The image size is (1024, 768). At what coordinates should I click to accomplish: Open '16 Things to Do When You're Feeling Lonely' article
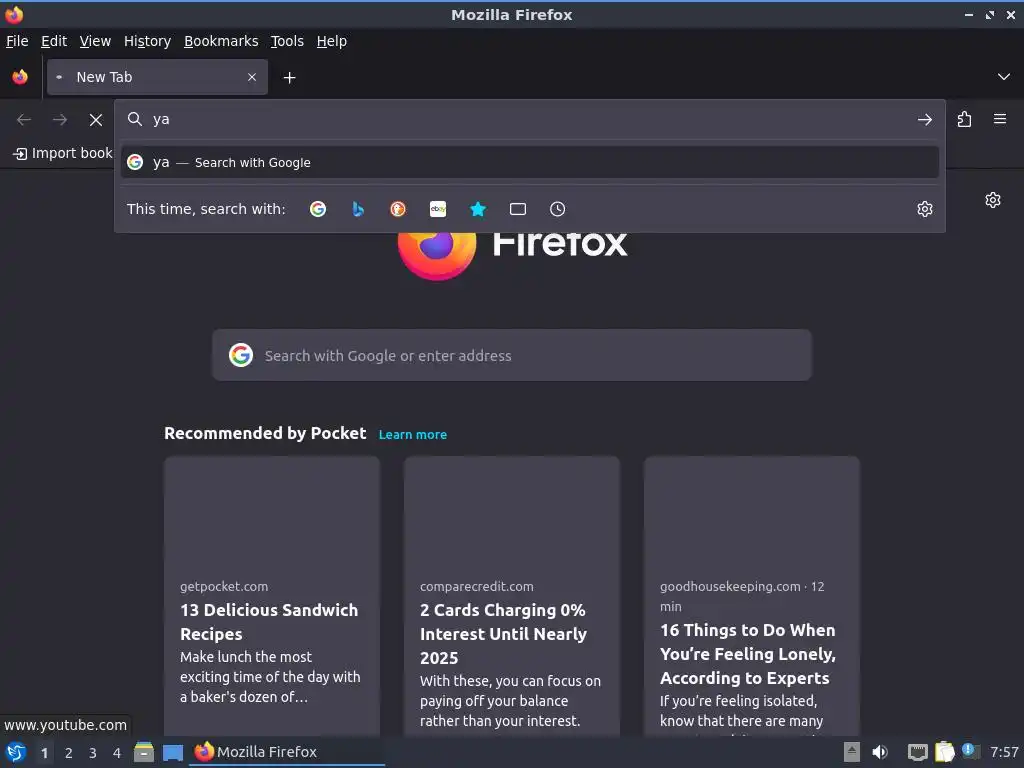click(x=748, y=654)
